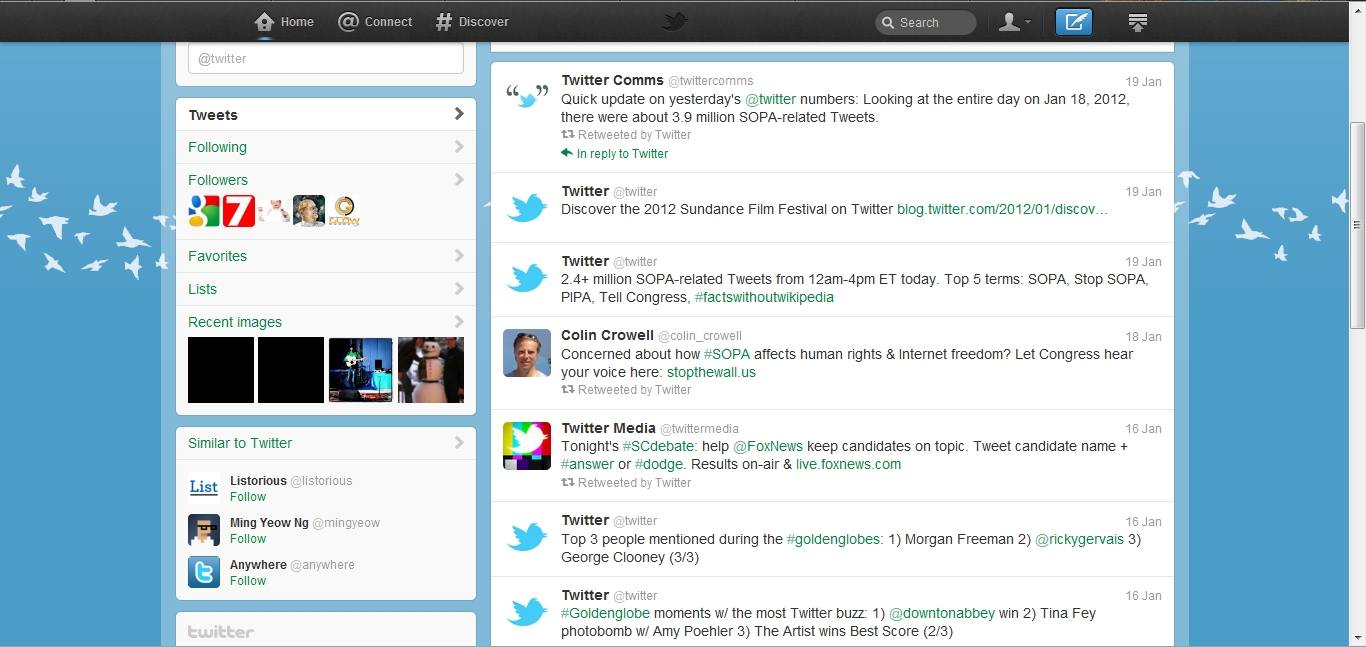
Task: Open the #dodge hashtag
Action: (659, 464)
